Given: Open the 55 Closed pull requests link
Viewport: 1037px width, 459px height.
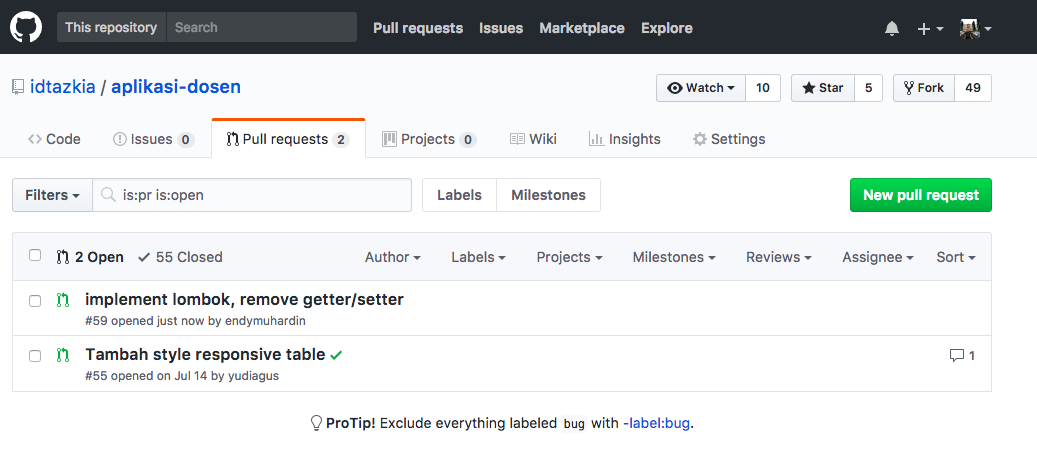Looking at the screenshot, I should point(180,257).
